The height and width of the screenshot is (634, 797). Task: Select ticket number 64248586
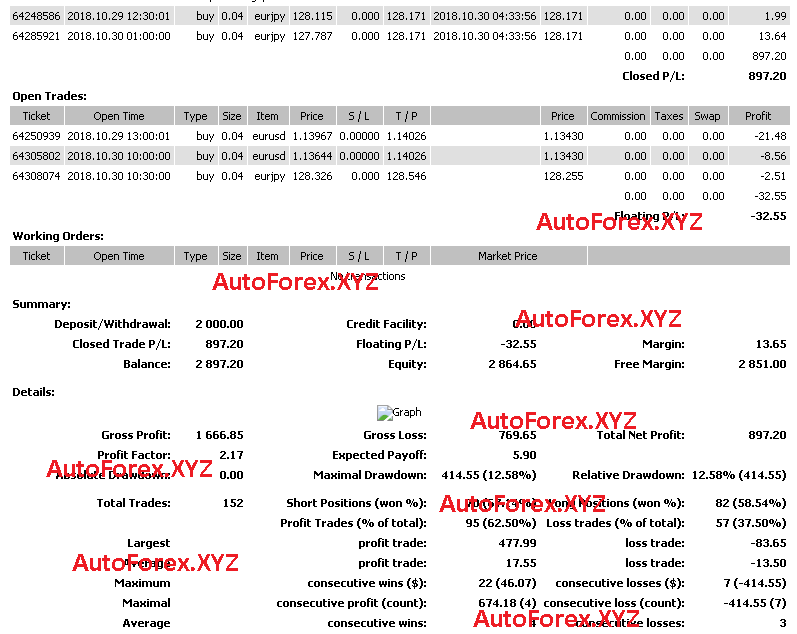[x=36, y=16]
